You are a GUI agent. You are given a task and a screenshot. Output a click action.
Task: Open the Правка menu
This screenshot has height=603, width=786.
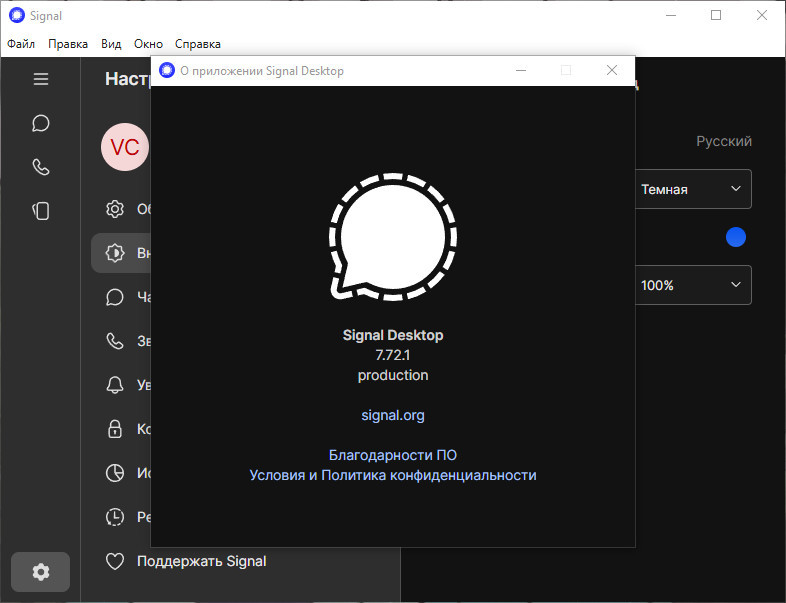click(x=68, y=44)
